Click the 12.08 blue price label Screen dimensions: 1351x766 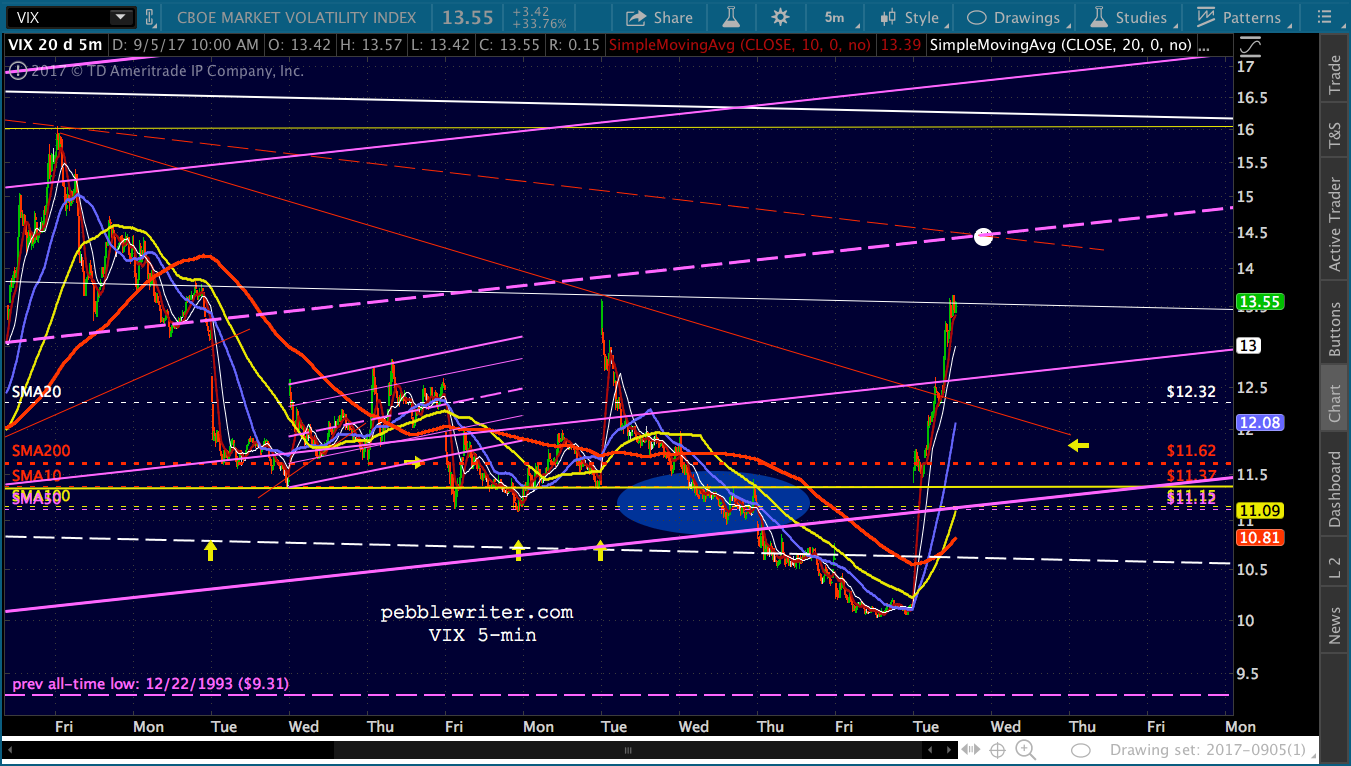[x=1258, y=422]
